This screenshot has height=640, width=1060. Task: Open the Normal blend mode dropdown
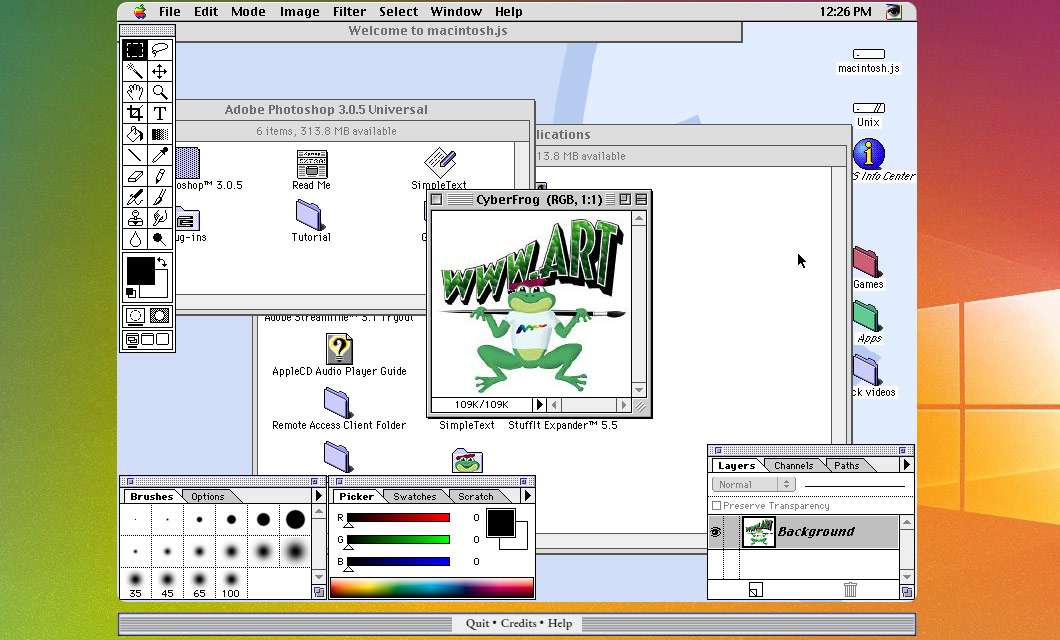click(x=753, y=485)
